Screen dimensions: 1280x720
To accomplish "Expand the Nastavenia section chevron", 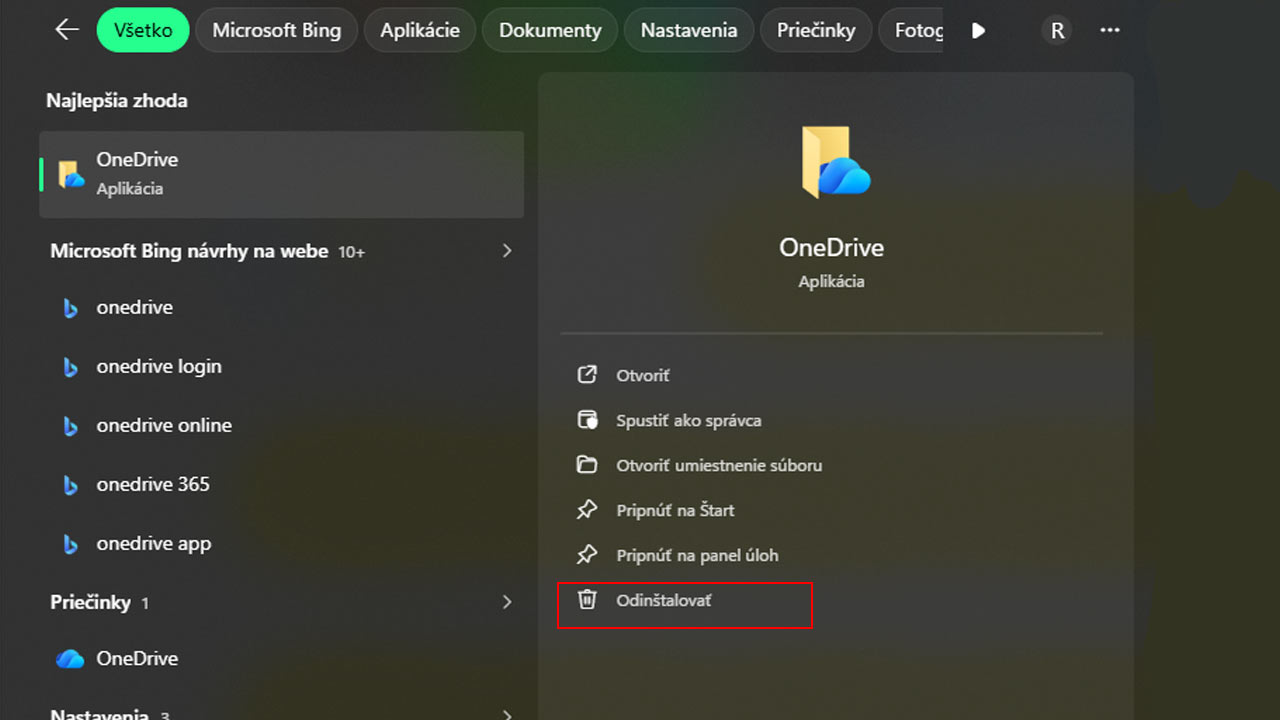I will tap(507, 714).
